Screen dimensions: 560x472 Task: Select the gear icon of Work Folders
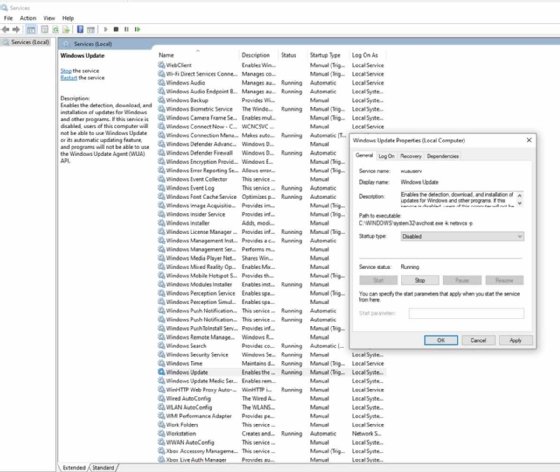point(161,425)
